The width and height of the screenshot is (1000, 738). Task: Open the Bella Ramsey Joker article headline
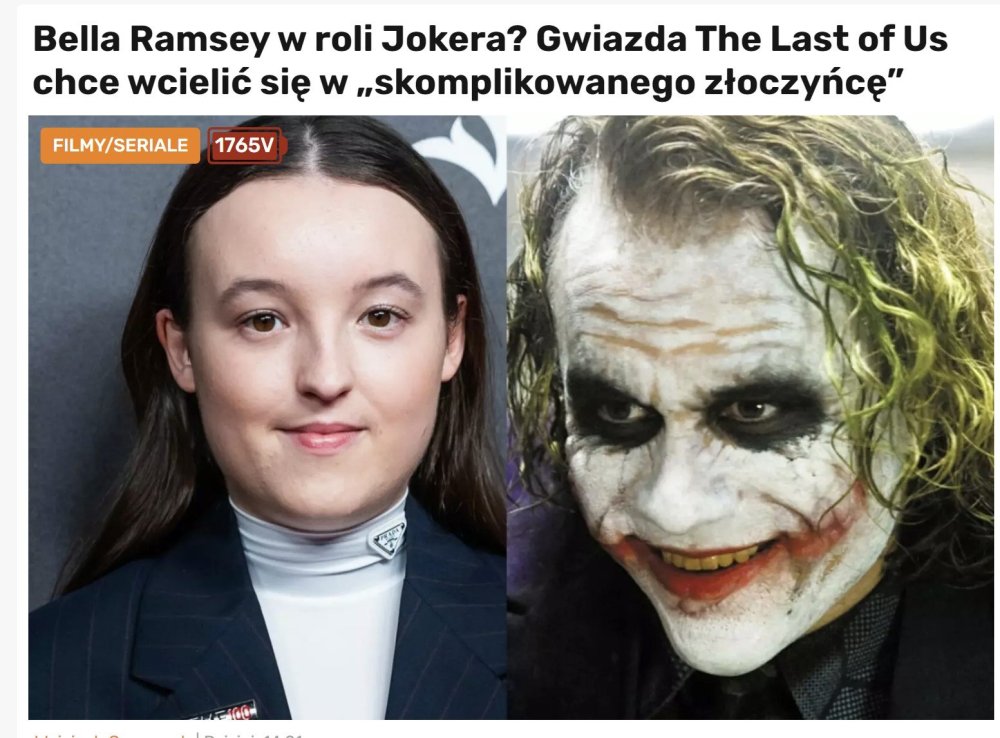click(490, 60)
